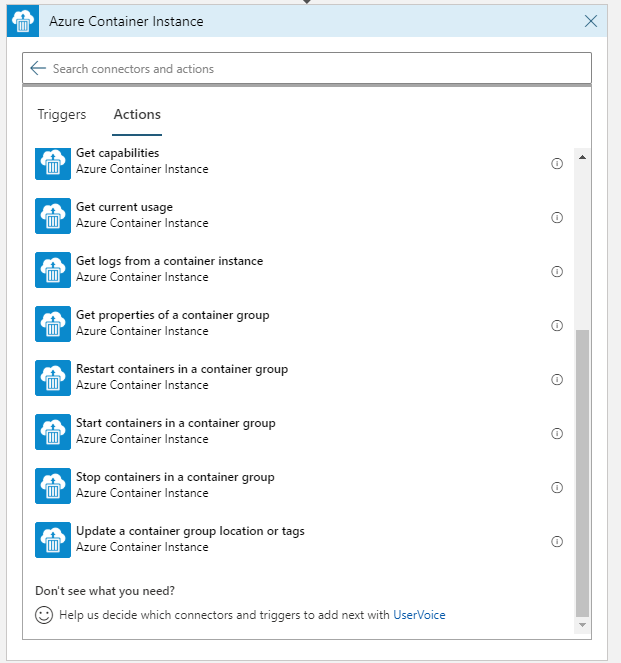621x663 pixels.
Task: Click the info icon for Get current usage
Action: pos(557,218)
